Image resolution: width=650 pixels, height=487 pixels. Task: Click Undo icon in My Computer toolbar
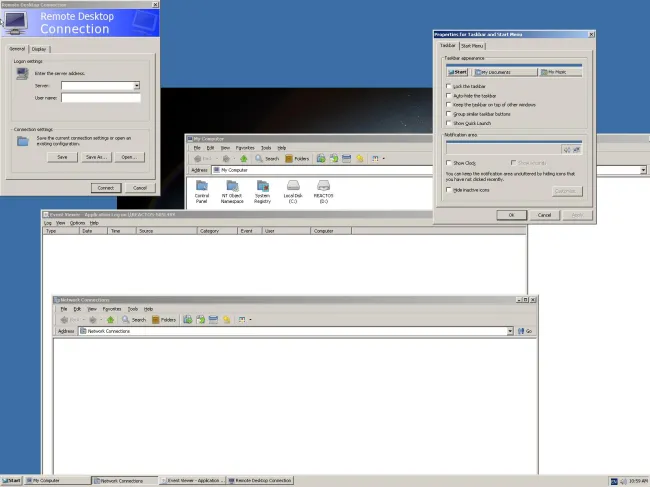(x=359, y=158)
